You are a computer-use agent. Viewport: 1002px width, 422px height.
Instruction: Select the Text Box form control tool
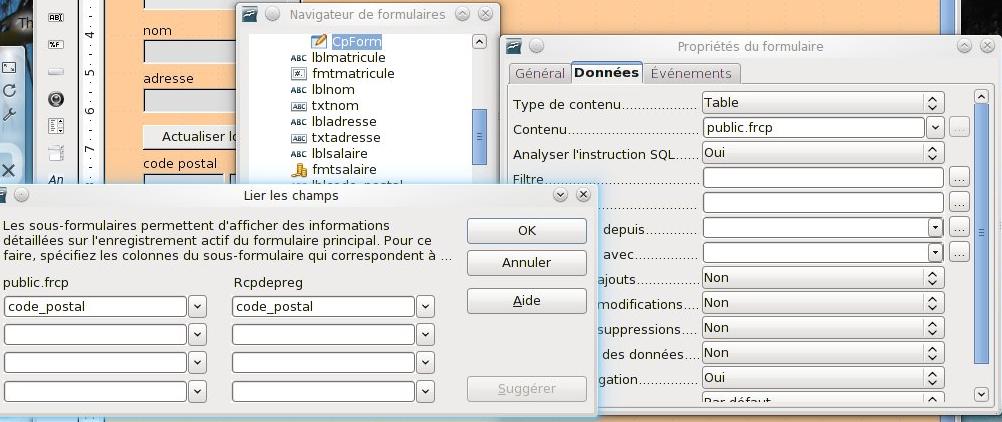click(x=56, y=18)
